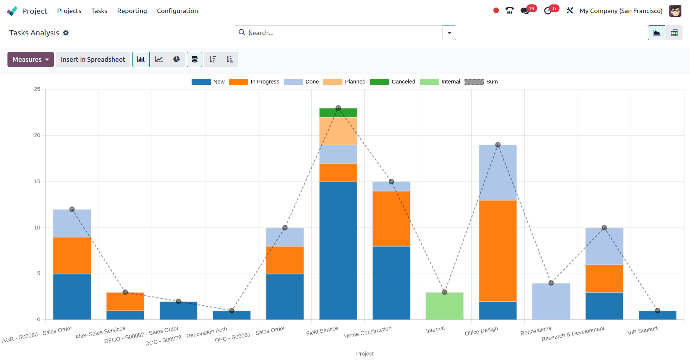Open the user avatar menu
The image size is (690, 360).
click(x=675, y=11)
